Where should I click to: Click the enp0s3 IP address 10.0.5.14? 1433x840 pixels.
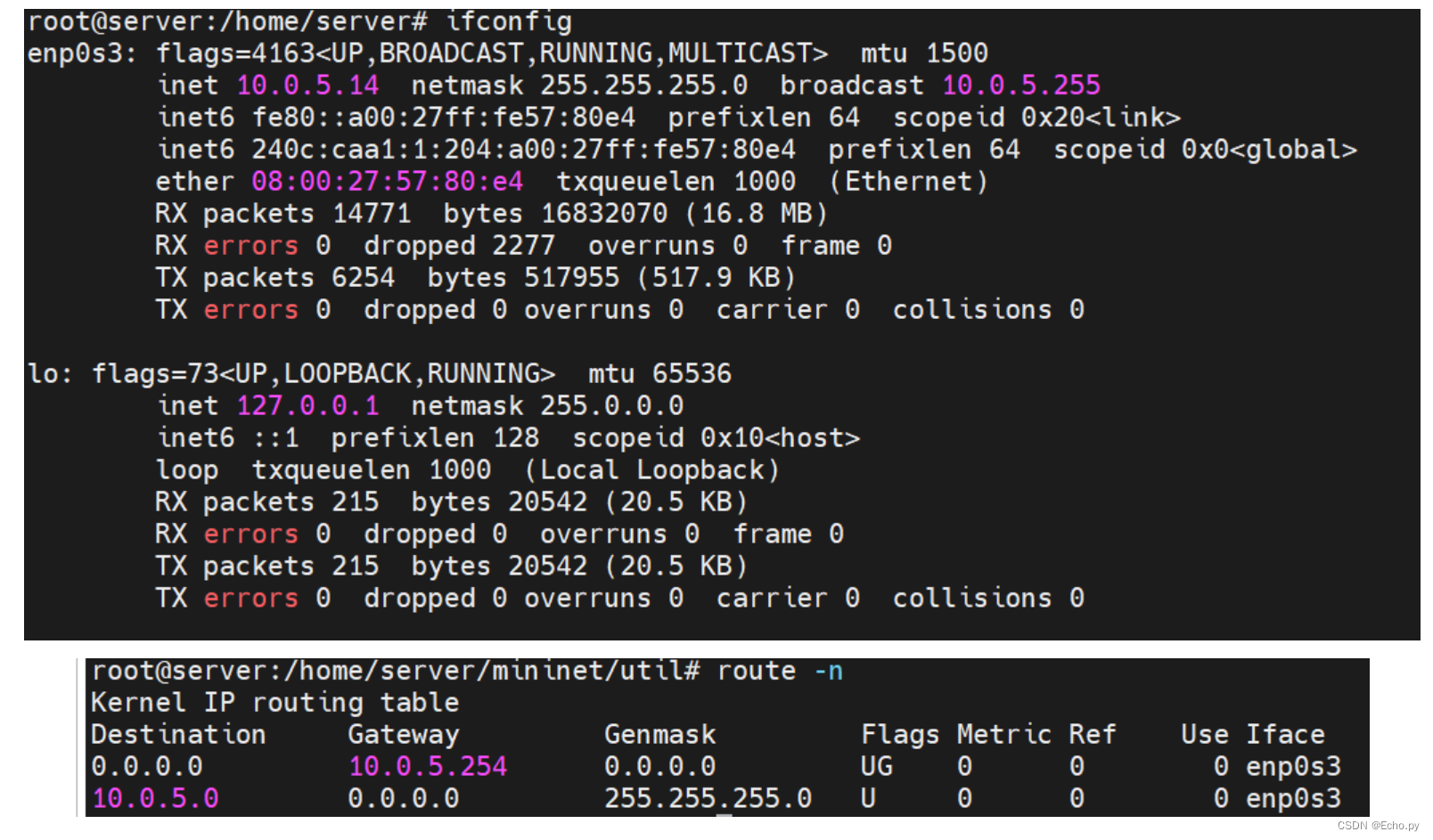[307, 86]
